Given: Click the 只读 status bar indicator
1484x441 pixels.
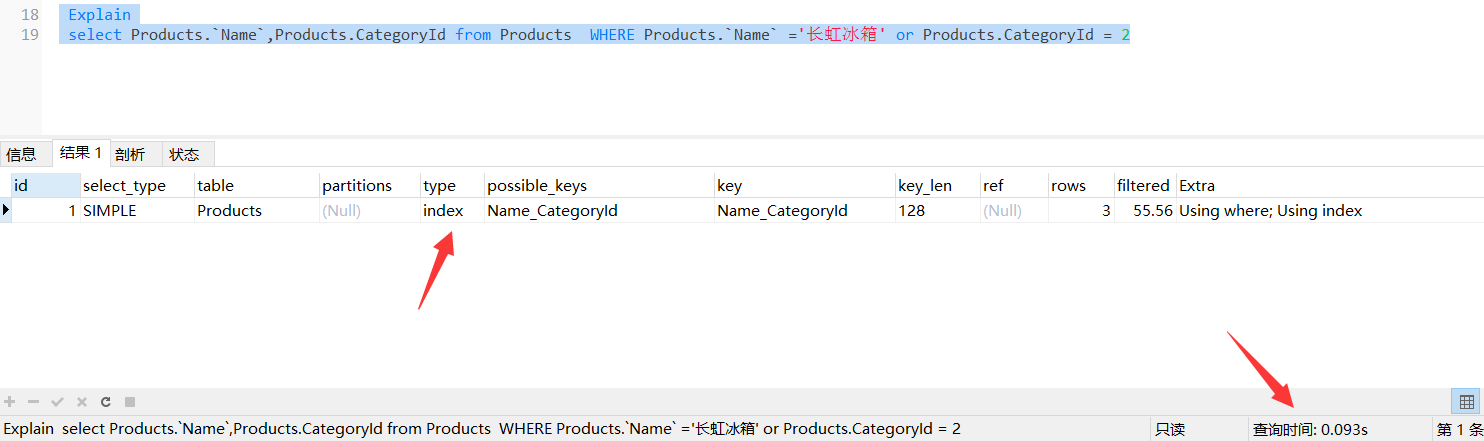Looking at the screenshot, I should pos(1170,429).
